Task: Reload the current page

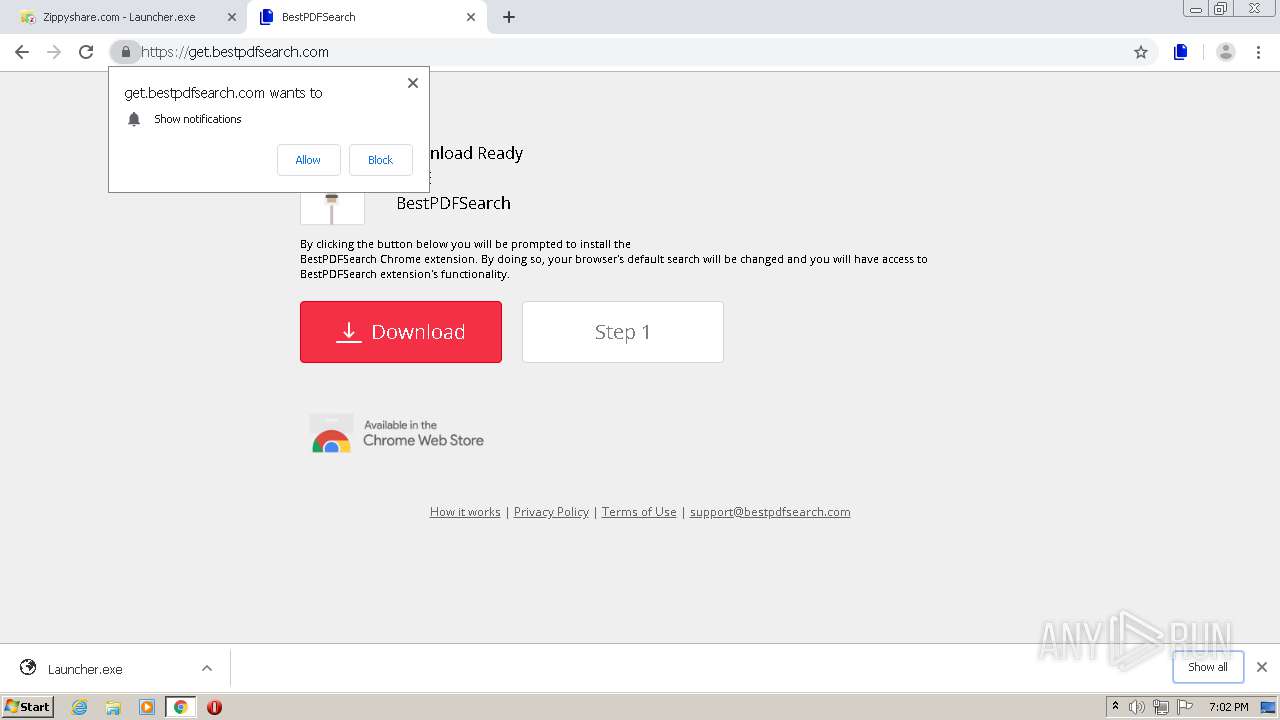Action: tap(86, 52)
